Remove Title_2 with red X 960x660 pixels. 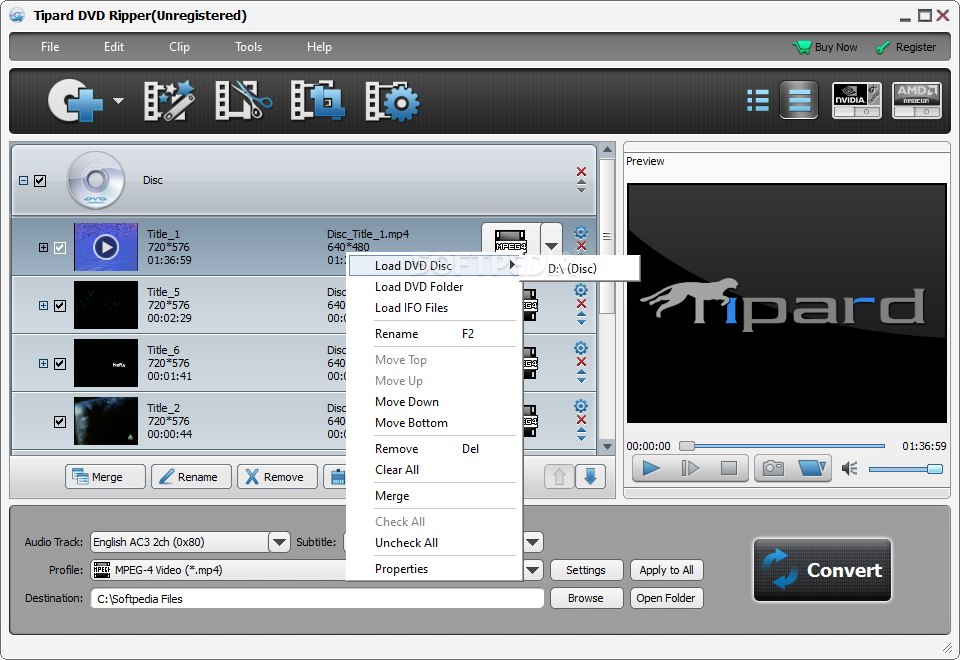tap(582, 419)
